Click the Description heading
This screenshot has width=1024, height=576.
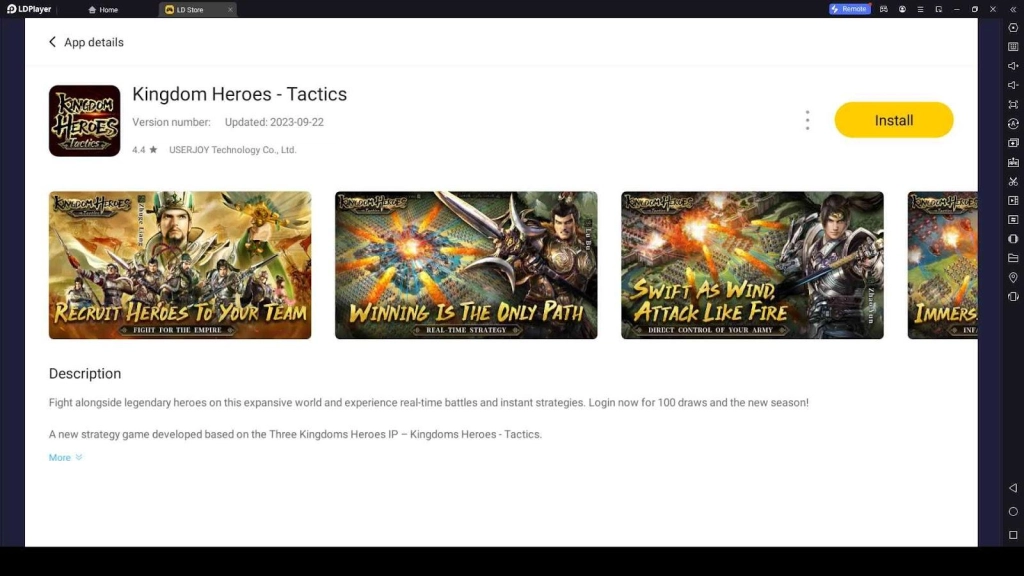(85, 374)
